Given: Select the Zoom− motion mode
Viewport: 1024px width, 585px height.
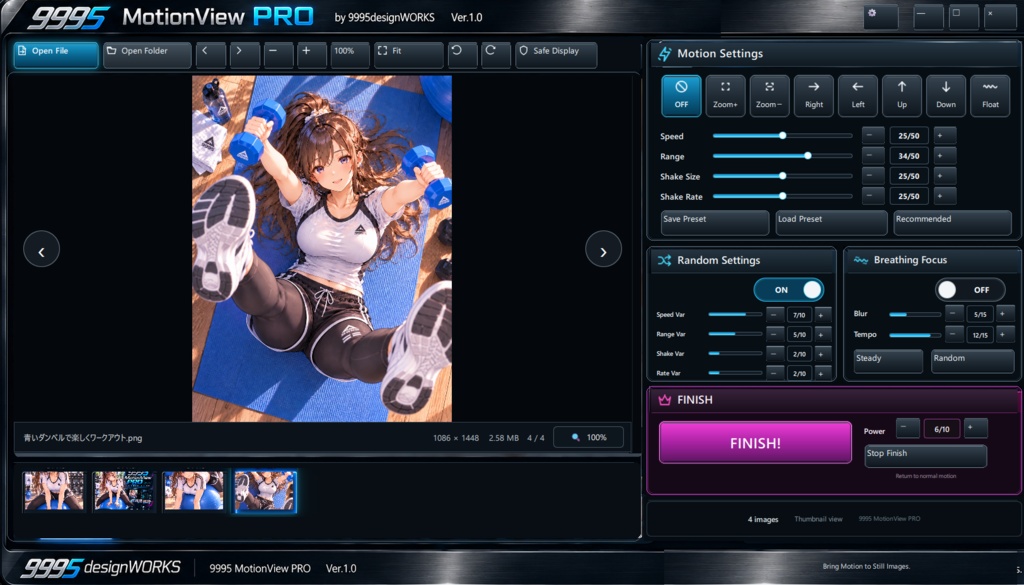Looking at the screenshot, I should point(769,95).
